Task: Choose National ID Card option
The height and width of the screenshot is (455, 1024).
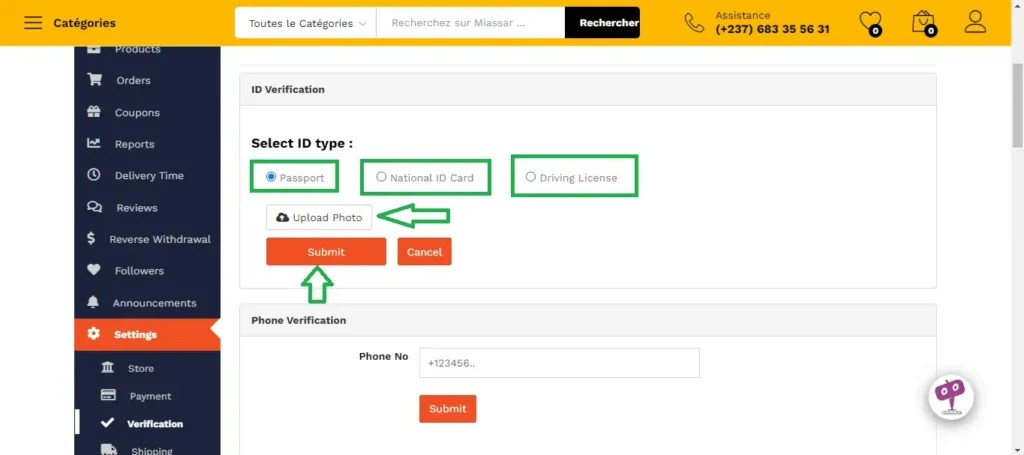Action: click(x=381, y=177)
